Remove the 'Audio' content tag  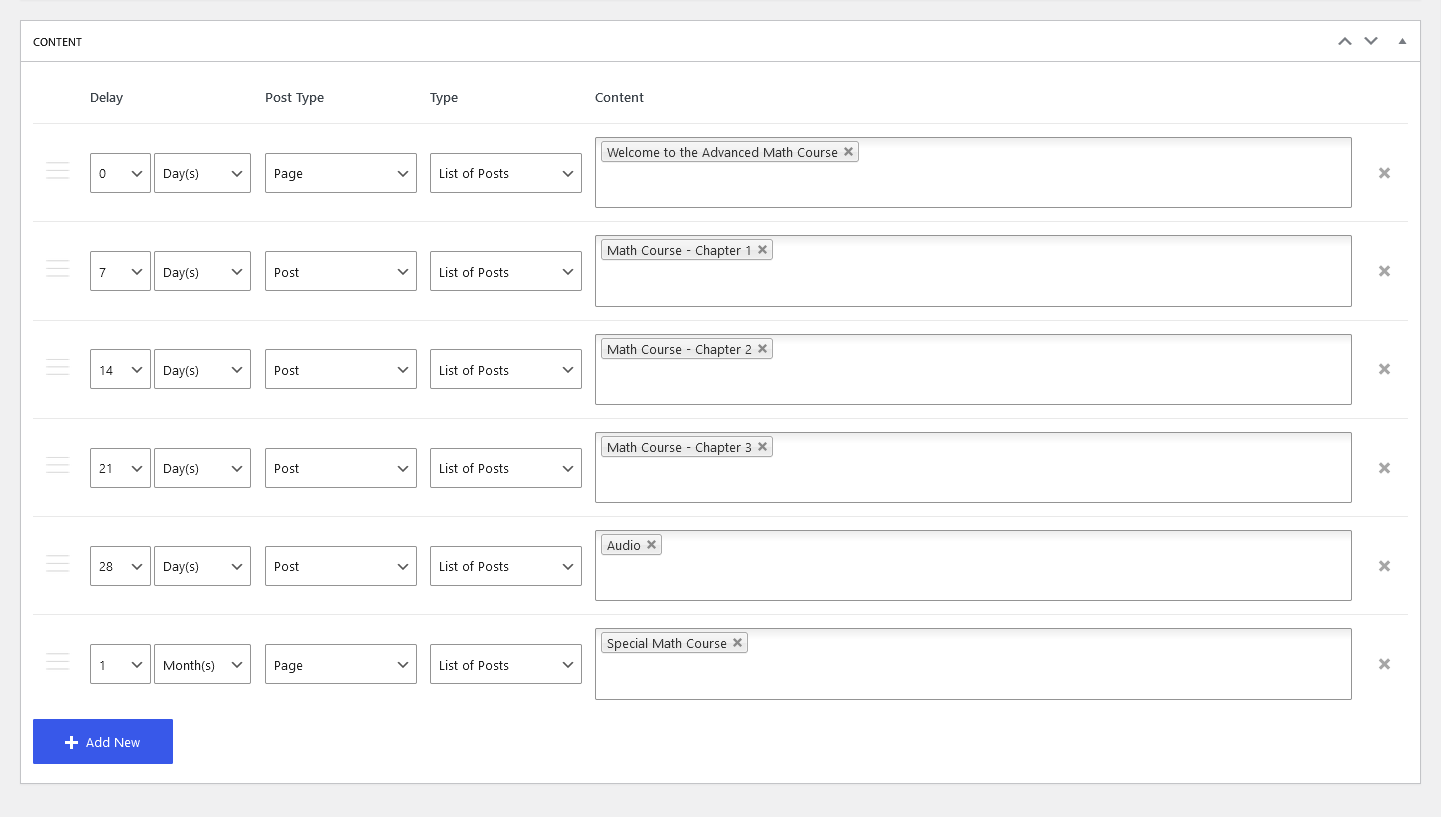(651, 545)
